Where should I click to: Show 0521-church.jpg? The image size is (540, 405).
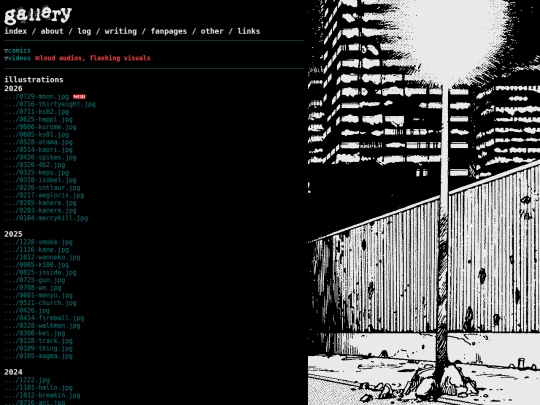coord(40,303)
